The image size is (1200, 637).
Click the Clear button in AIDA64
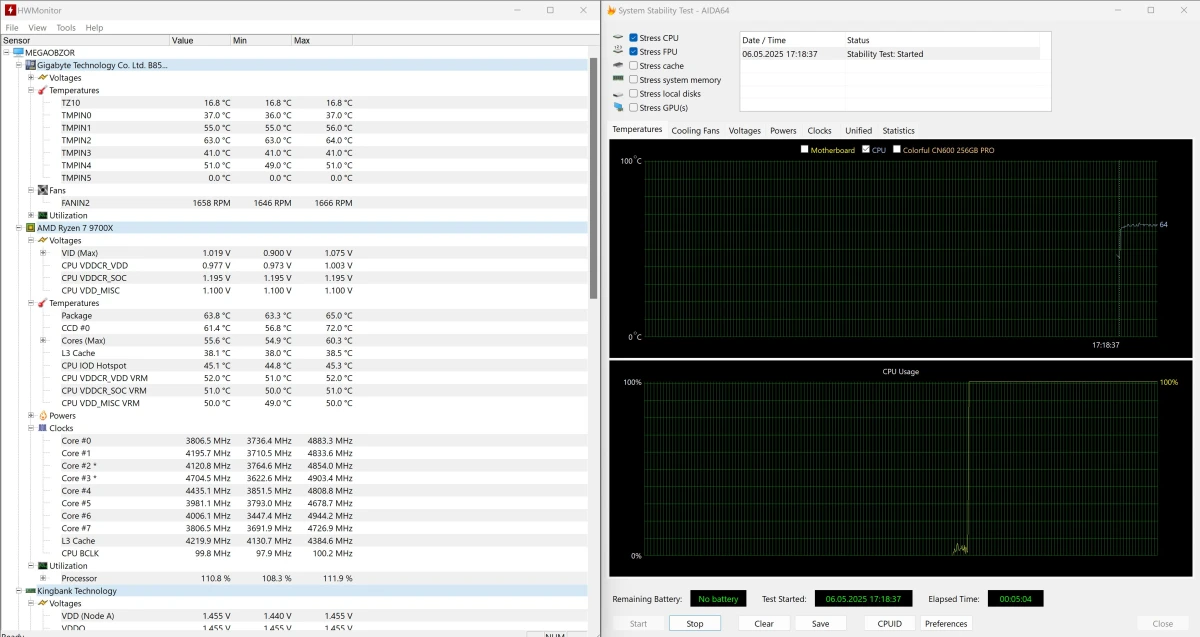[764, 623]
